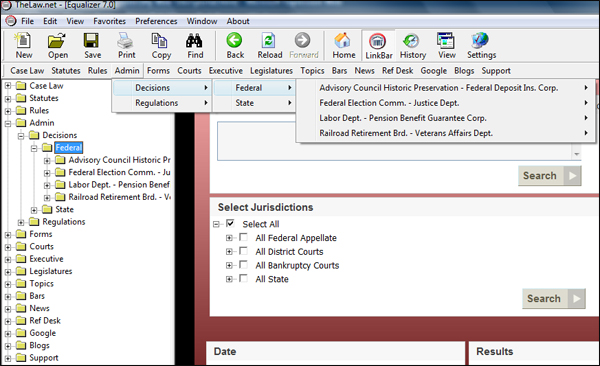Select Railroad Retirement Brd. - Veterans Affairs Dept. entry
The width and height of the screenshot is (600, 366).
(446, 133)
